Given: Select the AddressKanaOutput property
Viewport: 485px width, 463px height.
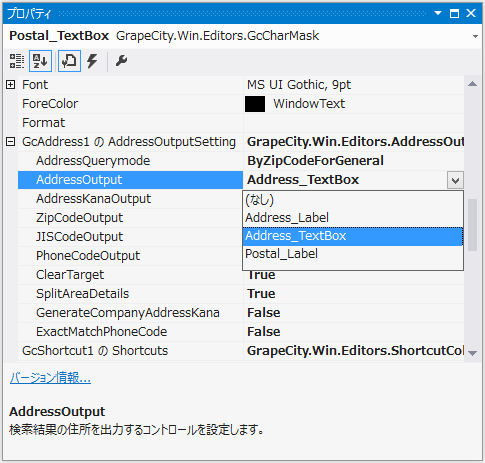Looking at the screenshot, I should (130, 199).
